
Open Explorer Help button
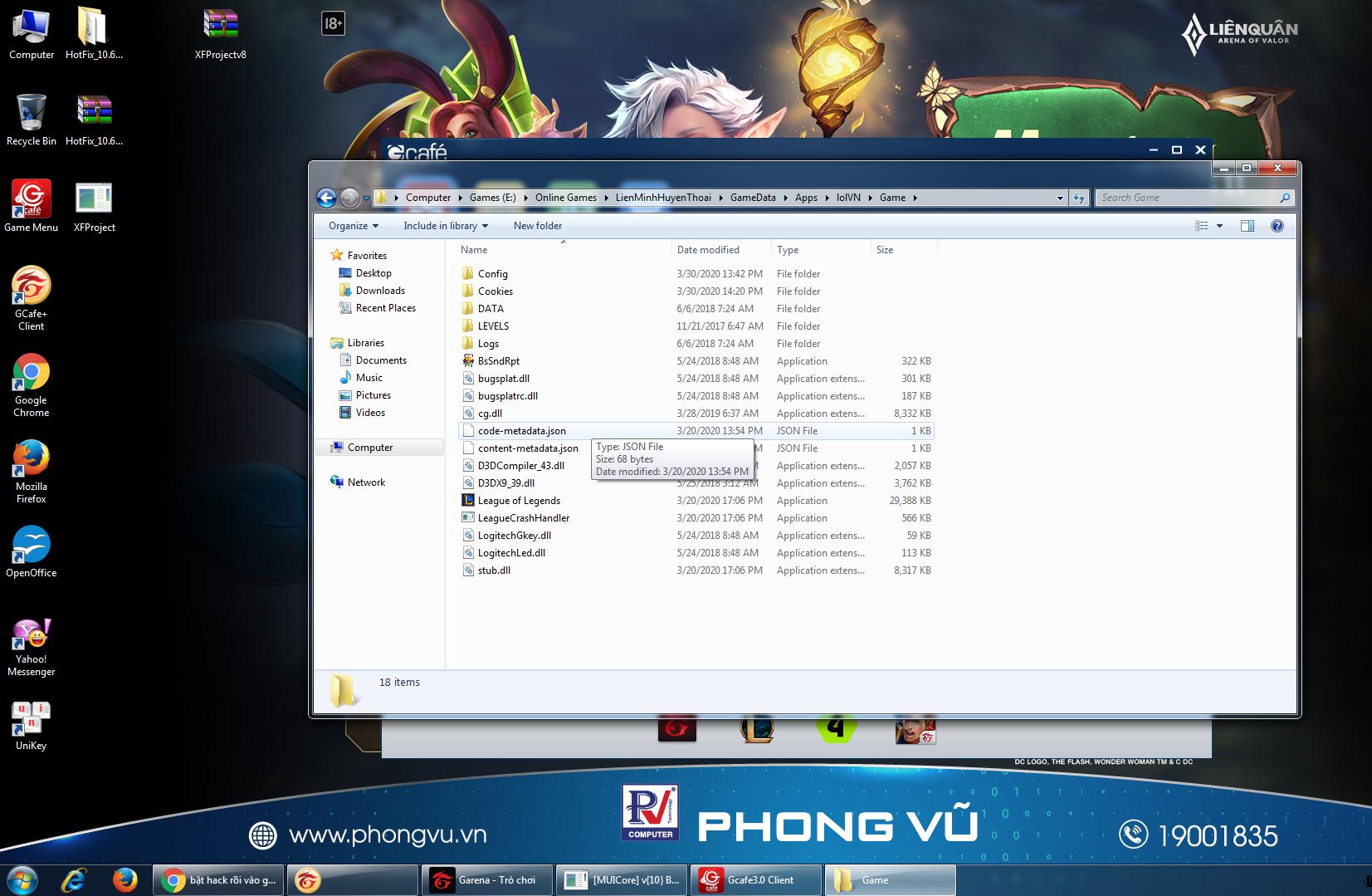1277,226
